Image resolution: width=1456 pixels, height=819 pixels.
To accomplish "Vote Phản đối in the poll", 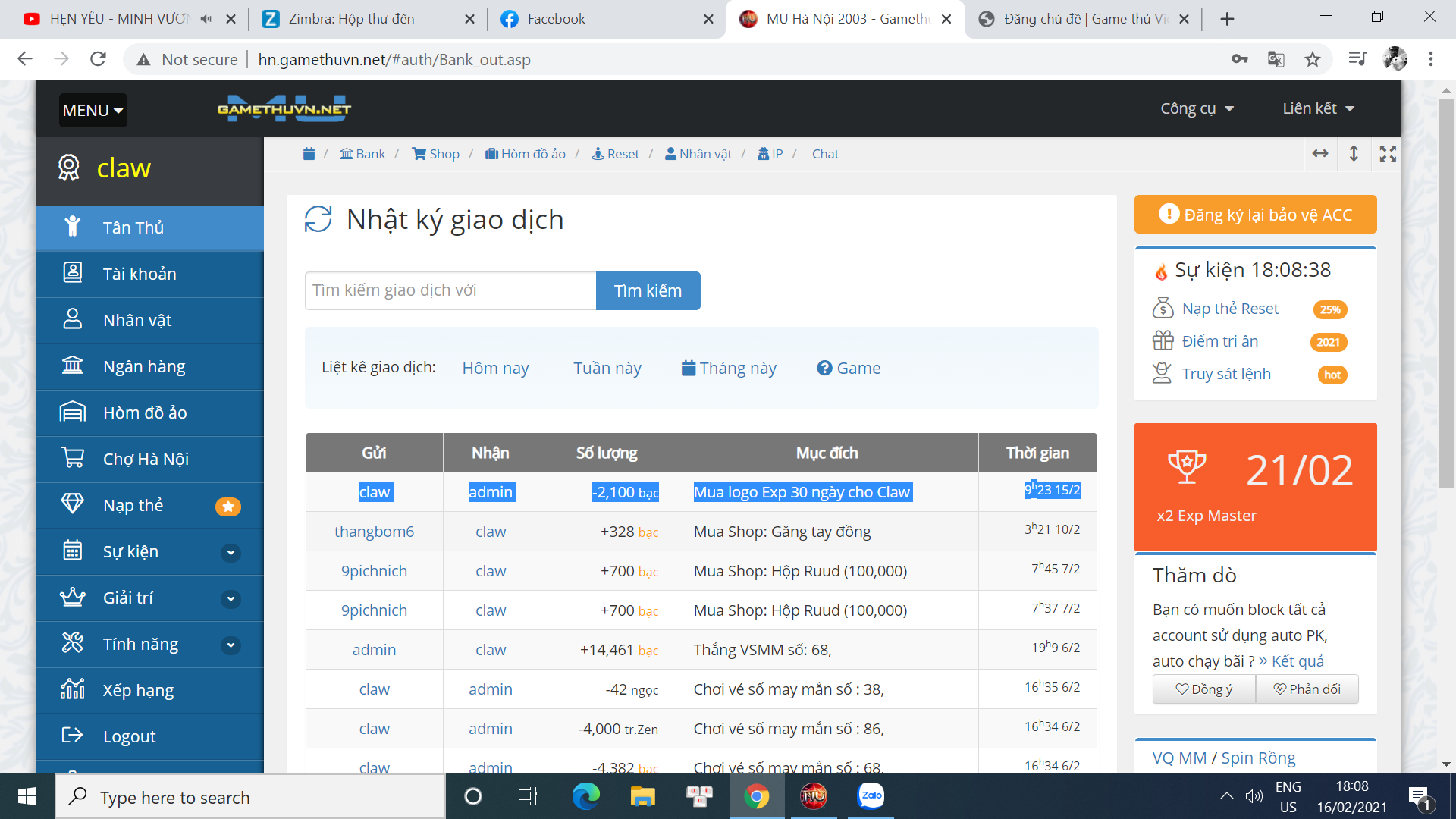I will (1307, 689).
